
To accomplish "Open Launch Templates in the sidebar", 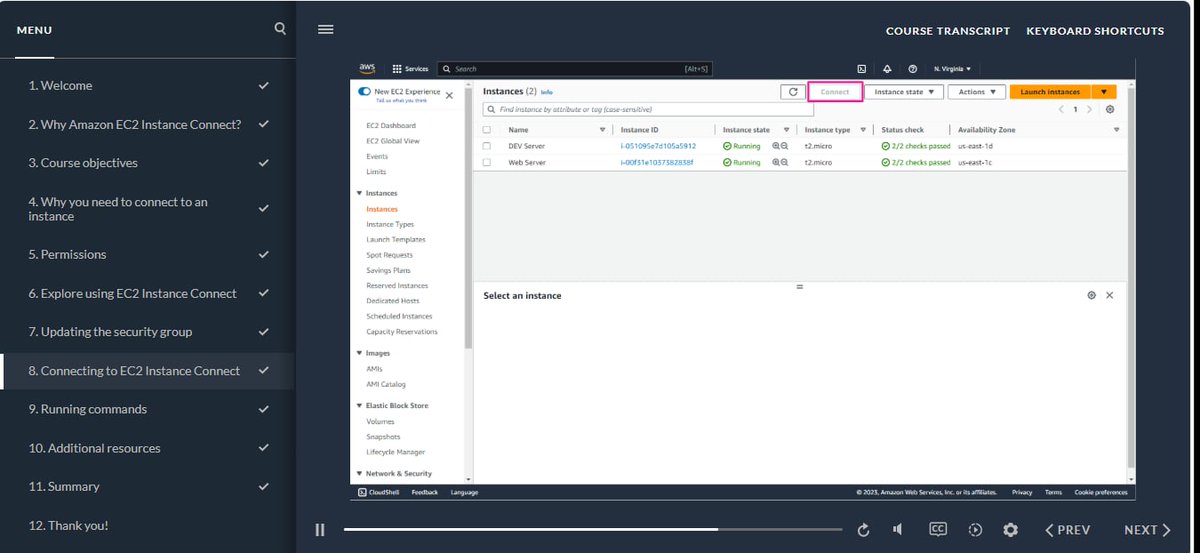I will click(396, 240).
